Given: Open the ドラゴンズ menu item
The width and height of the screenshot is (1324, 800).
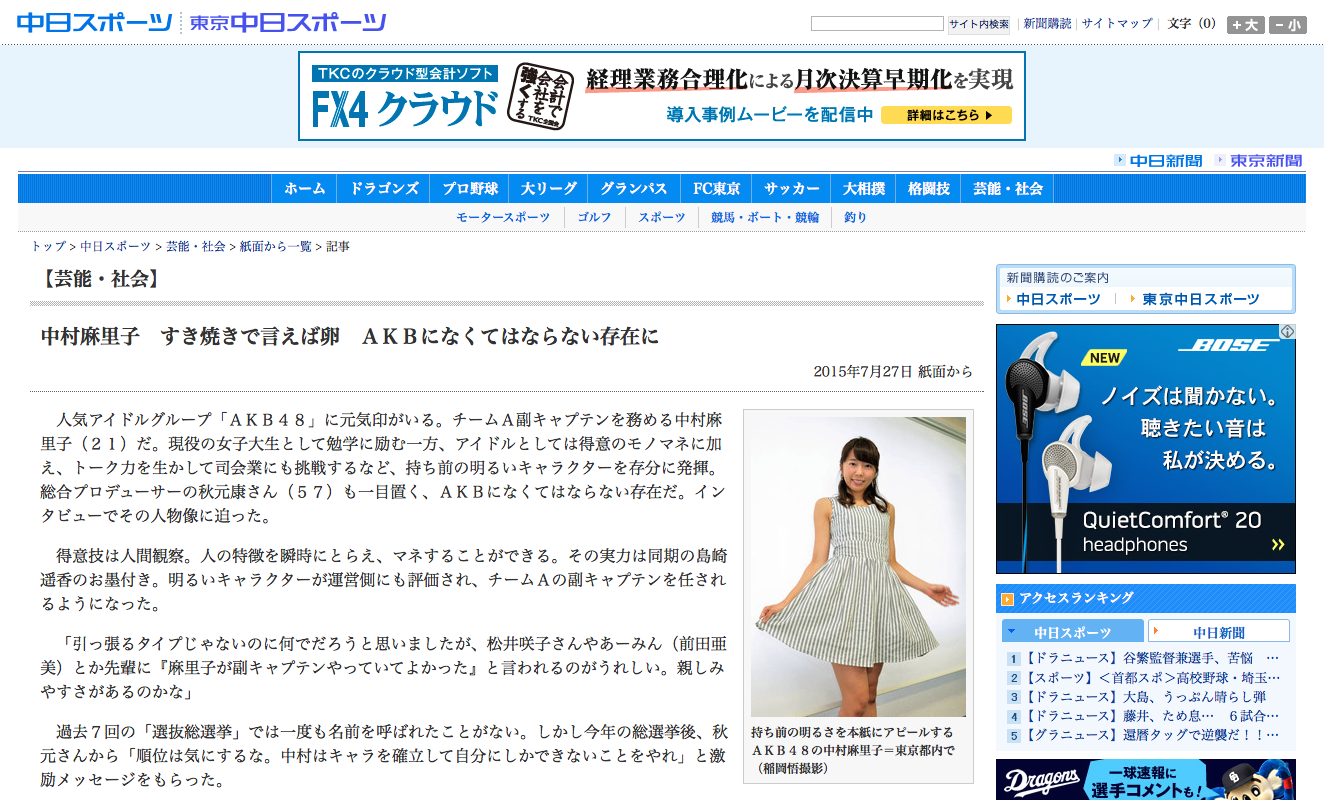Looking at the screenshot, I should tap(383, 188).
